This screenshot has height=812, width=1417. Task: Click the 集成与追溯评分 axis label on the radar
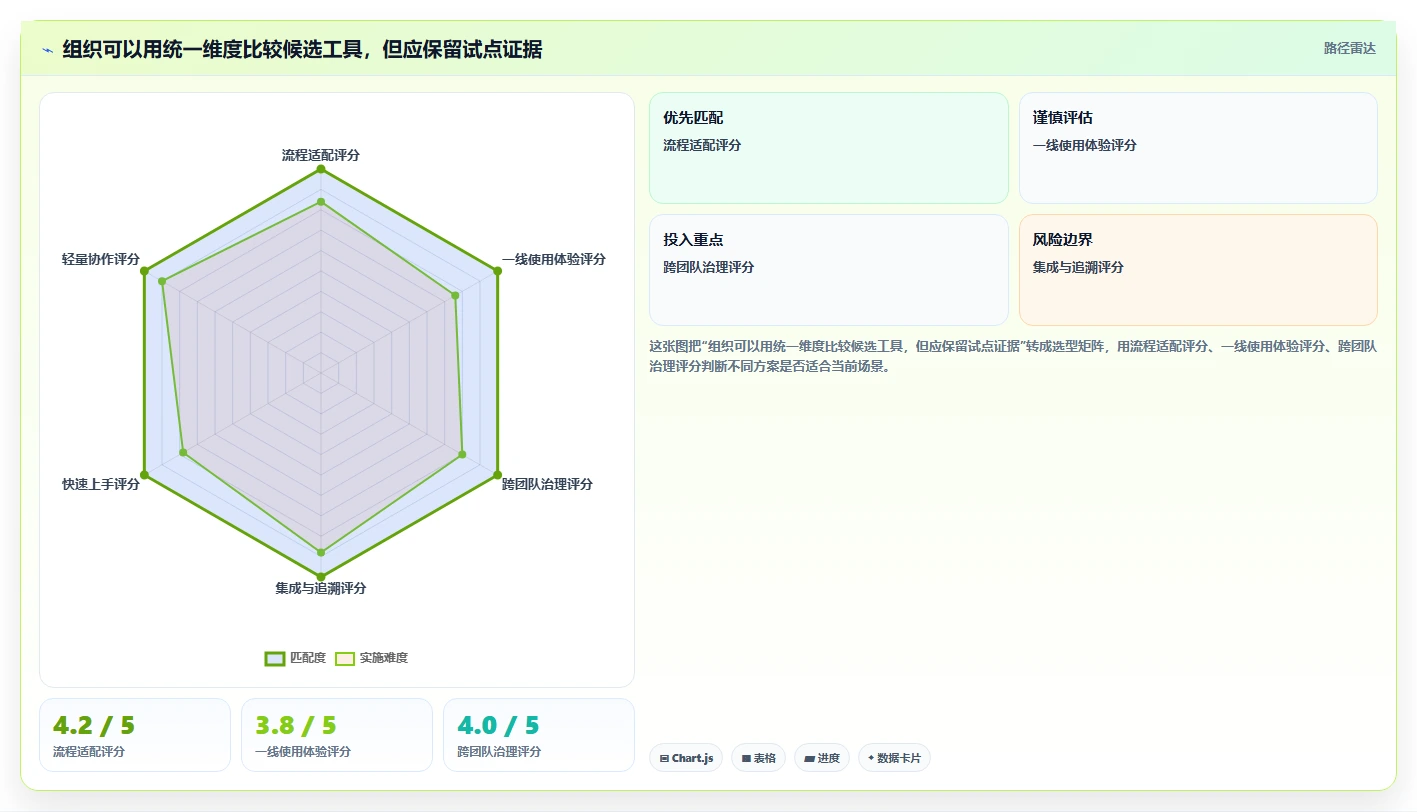pyautogui.click(x=321, y=588)
